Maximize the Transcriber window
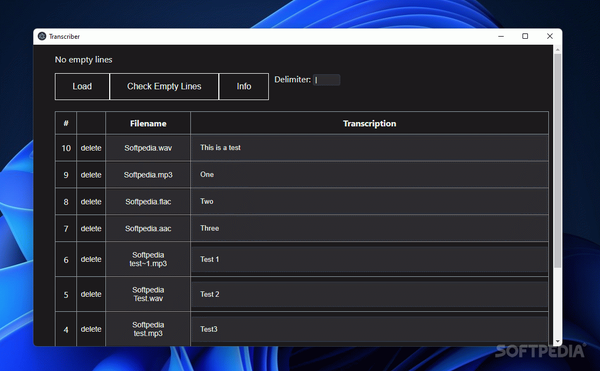 pos(525,36)
